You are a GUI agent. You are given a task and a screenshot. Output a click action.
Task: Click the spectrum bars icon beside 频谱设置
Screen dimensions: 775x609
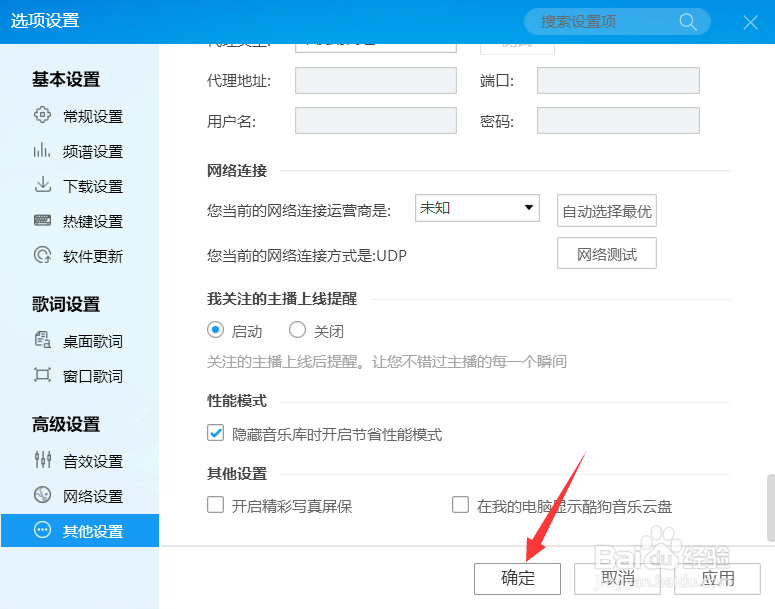pyautogui.click(x=42, y=149)
